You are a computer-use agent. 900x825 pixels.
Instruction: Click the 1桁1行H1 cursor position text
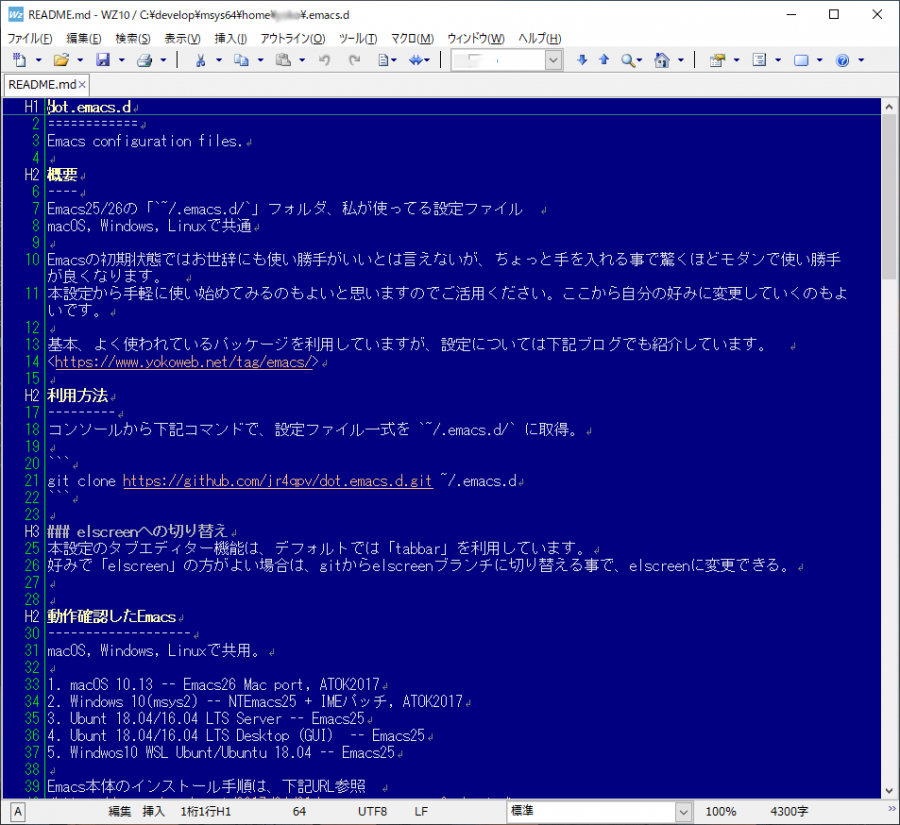[205, 811]
